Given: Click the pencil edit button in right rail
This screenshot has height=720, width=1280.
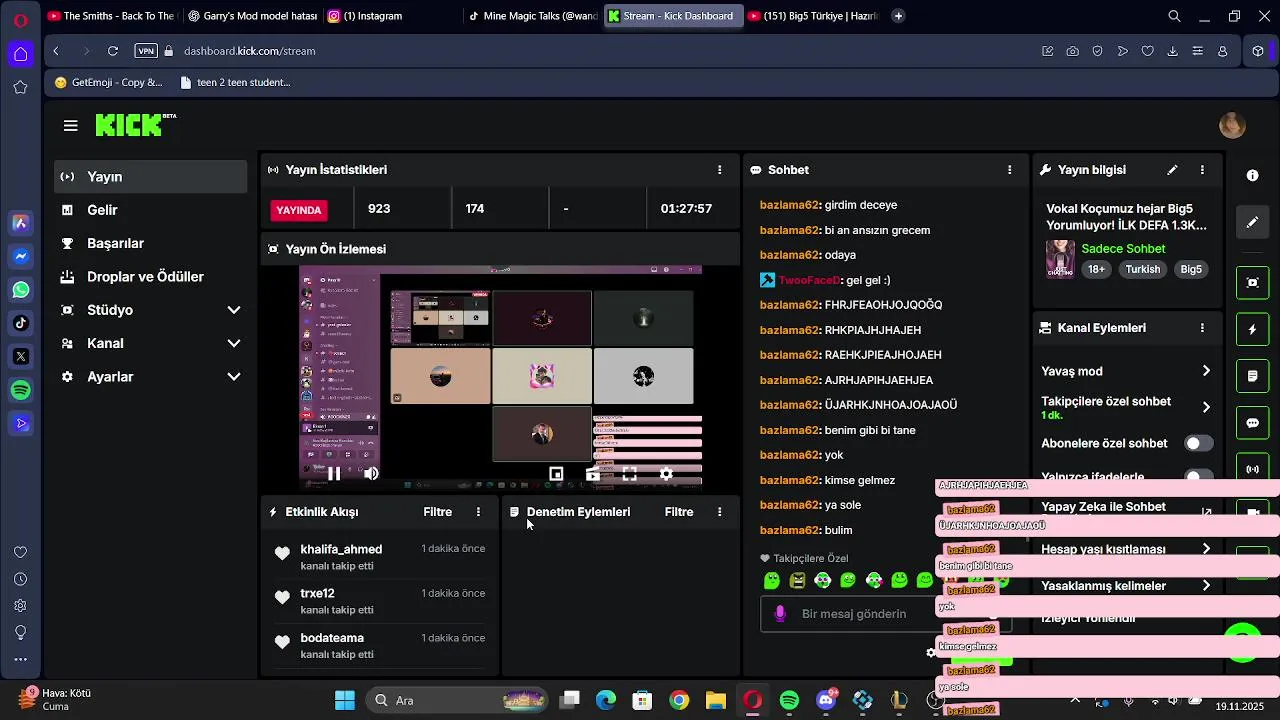Looking at the screenshot, I should coord(1252,222).
